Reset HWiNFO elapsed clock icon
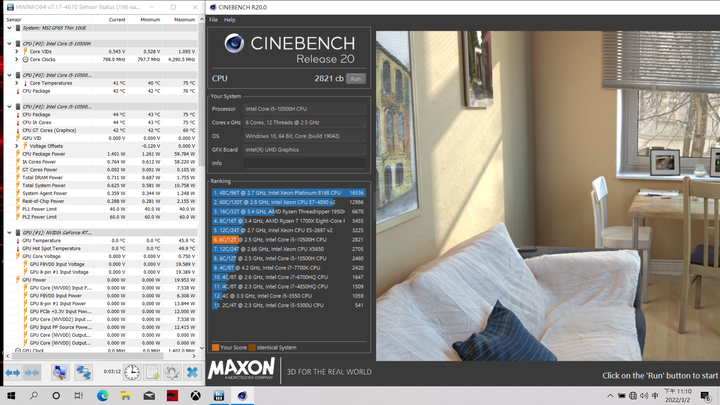Screen dimensions: 720x405 pyautogui.click(x=132, y=372)
